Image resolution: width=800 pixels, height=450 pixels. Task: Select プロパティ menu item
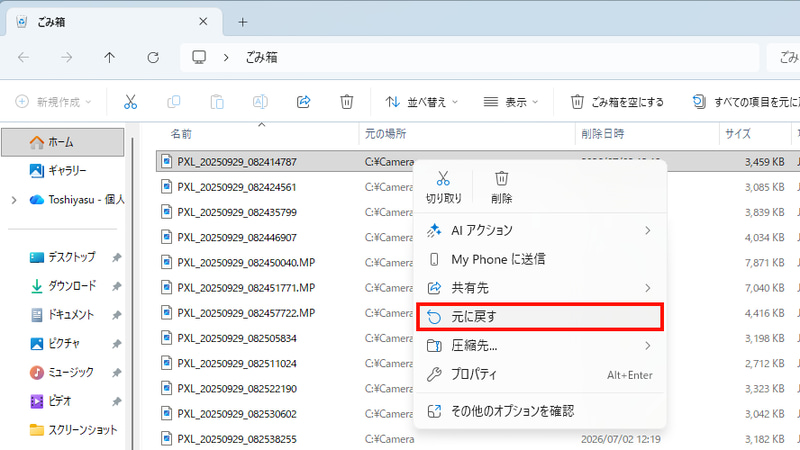pyautogui.click(x=540, y=374)
